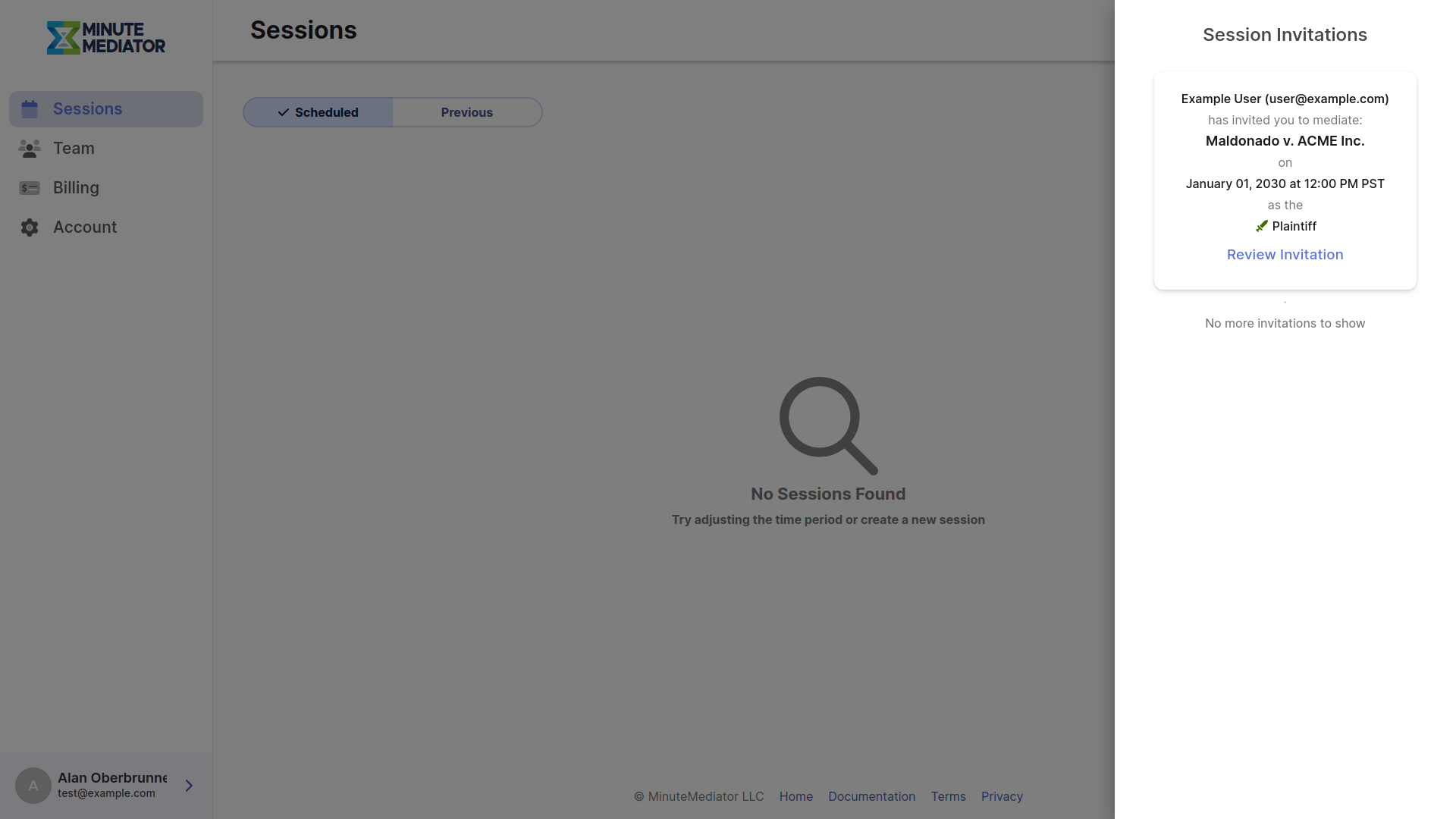The image size is (1456, 819).
Task: Open the Terms footer link
Action: 948,796
